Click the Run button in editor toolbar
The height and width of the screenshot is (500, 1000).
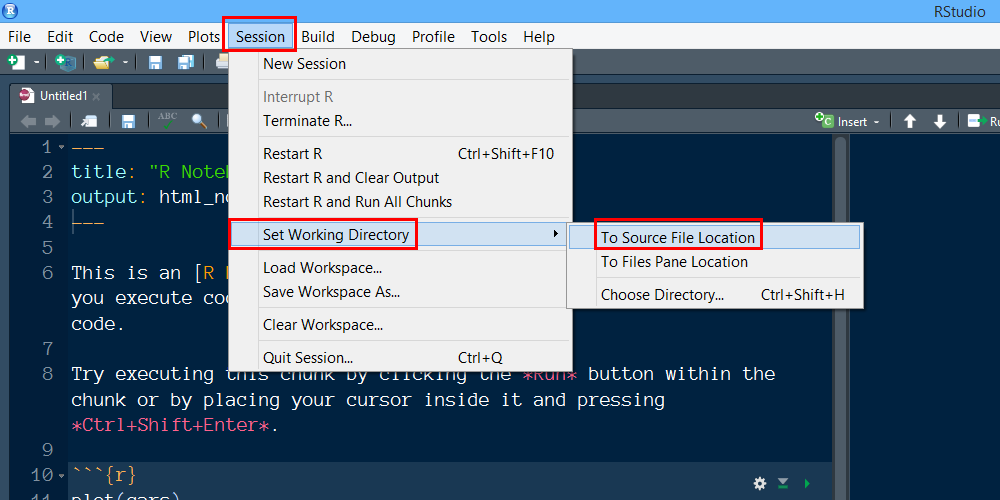click(x=983, y=121)
